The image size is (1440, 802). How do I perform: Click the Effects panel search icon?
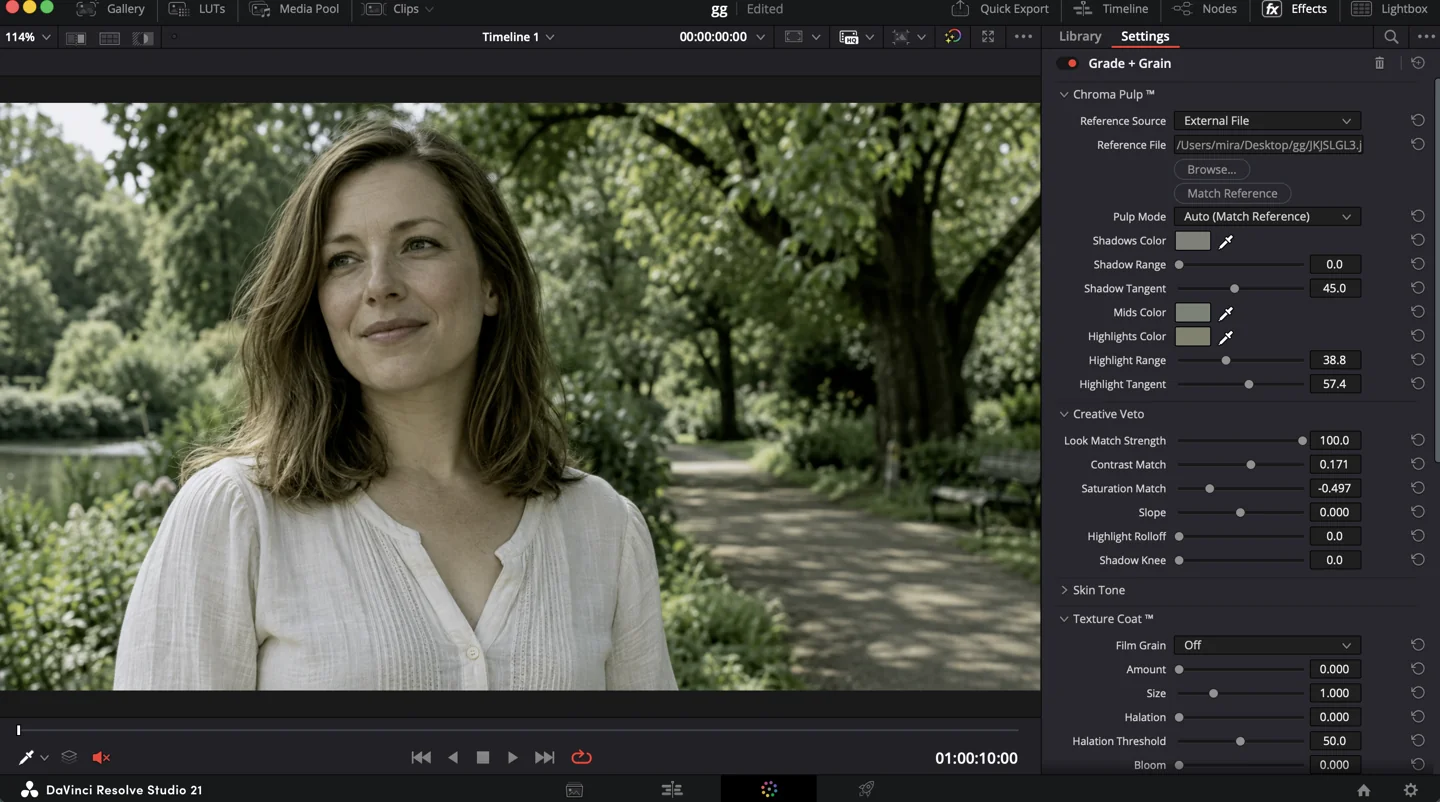[x=1391, y=37]
